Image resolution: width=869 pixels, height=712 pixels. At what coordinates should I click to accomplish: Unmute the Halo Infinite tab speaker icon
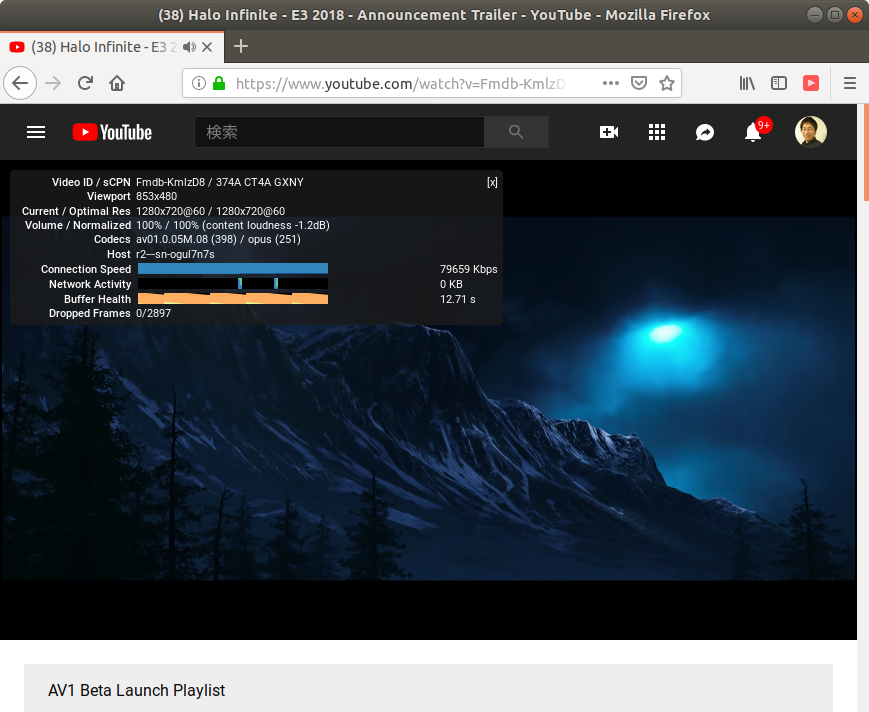pyautogui.click(x=189, y=46)
